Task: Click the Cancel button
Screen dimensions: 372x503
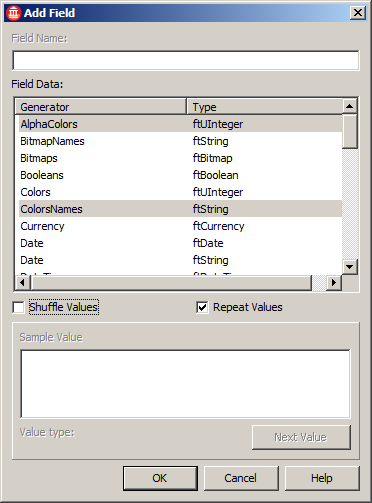Action: pyautogui.click(x=241, y=478)
